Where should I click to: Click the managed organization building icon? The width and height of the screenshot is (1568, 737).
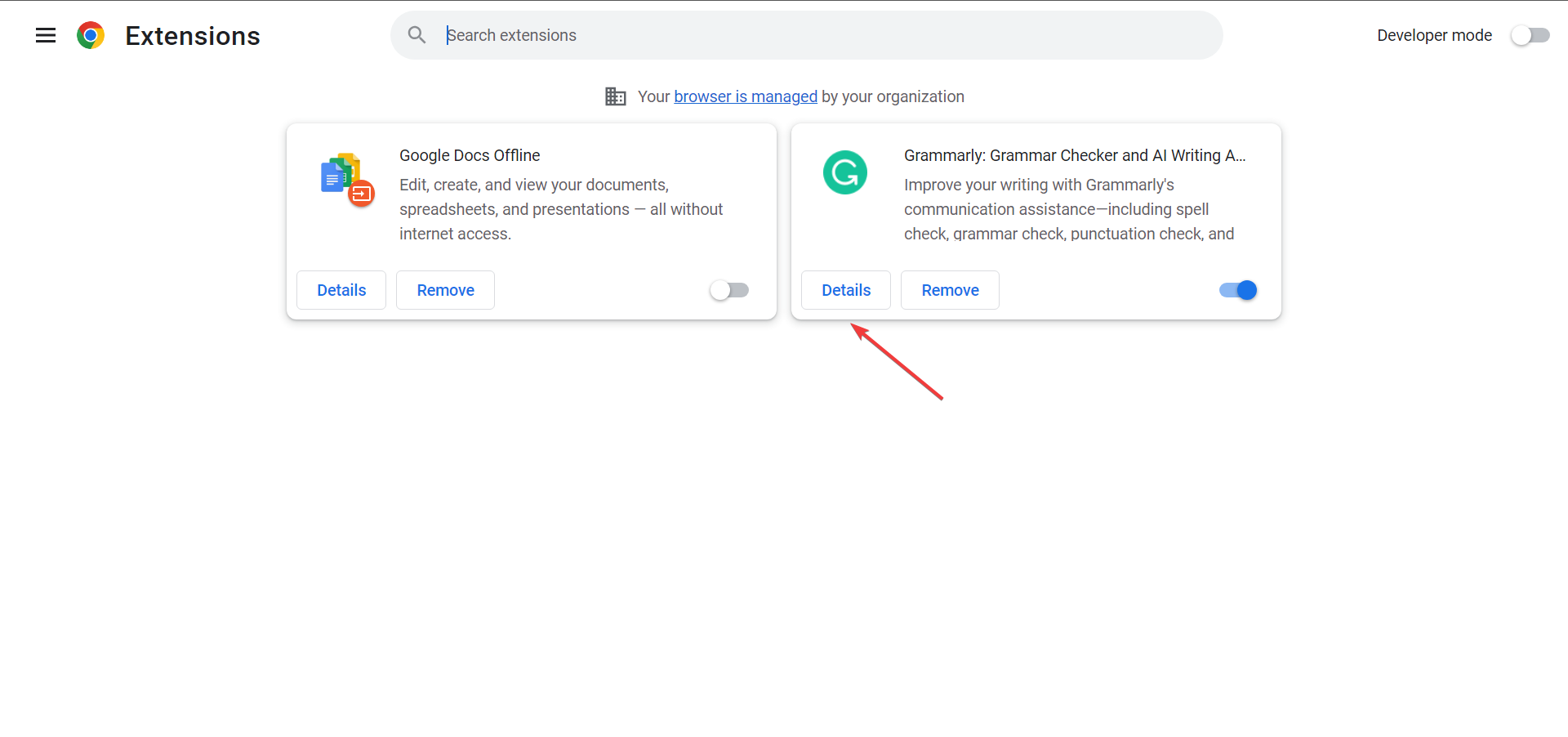[x=616, y=96]
